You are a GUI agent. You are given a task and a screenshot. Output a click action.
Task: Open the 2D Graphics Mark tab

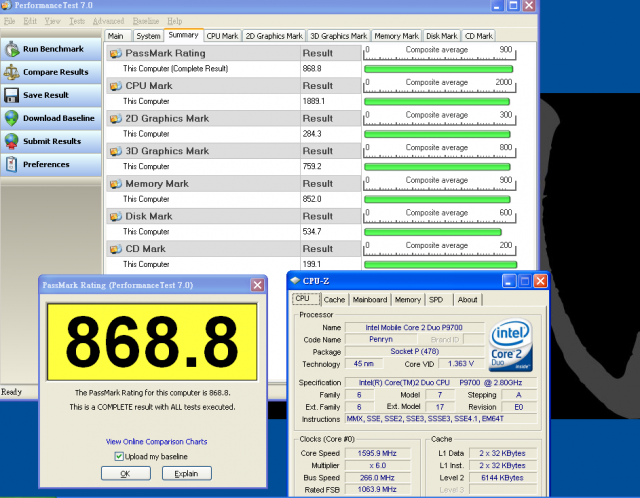274,36
